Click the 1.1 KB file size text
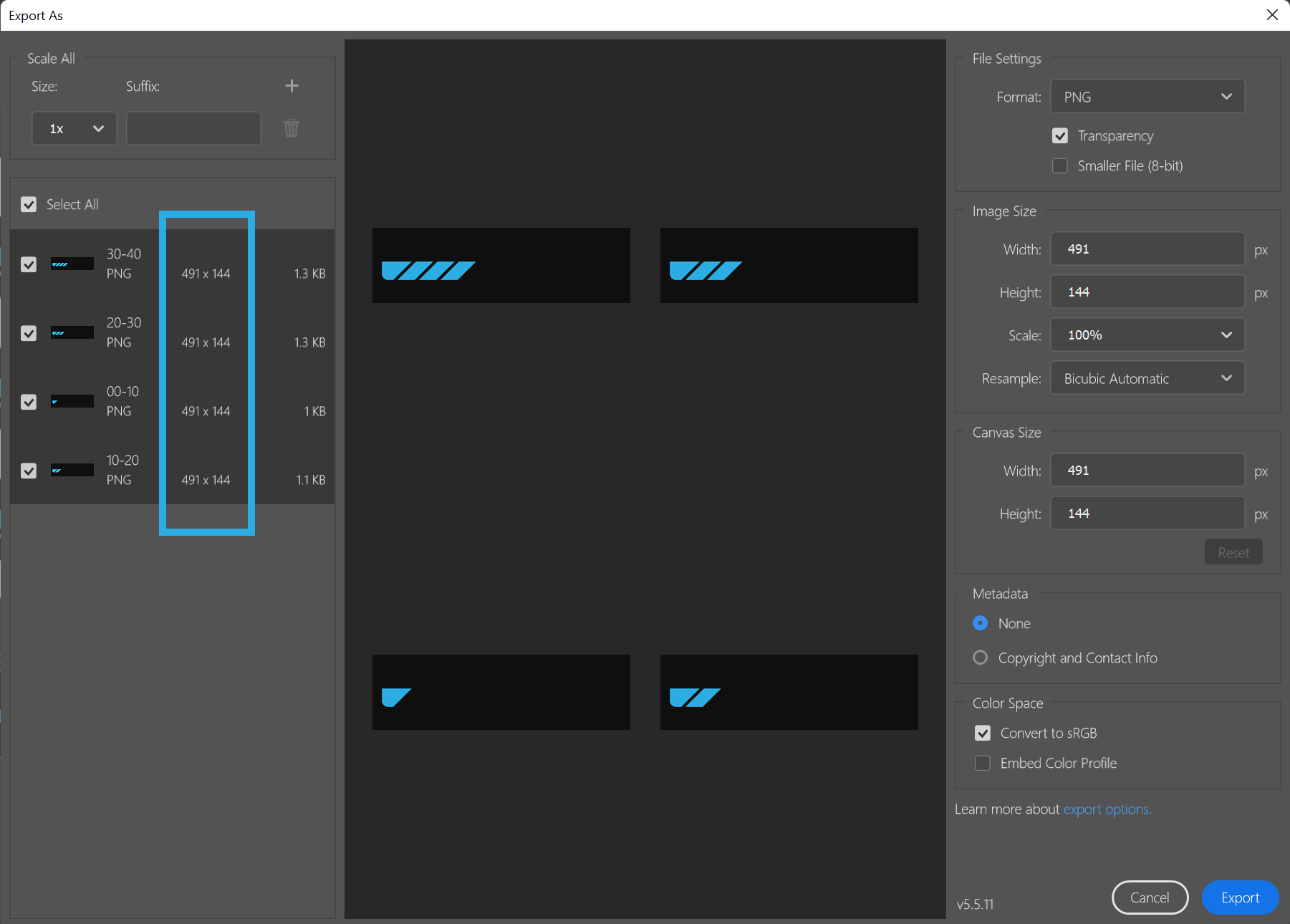This screenshot has height=924, width=1290. [x=311, y=480]
